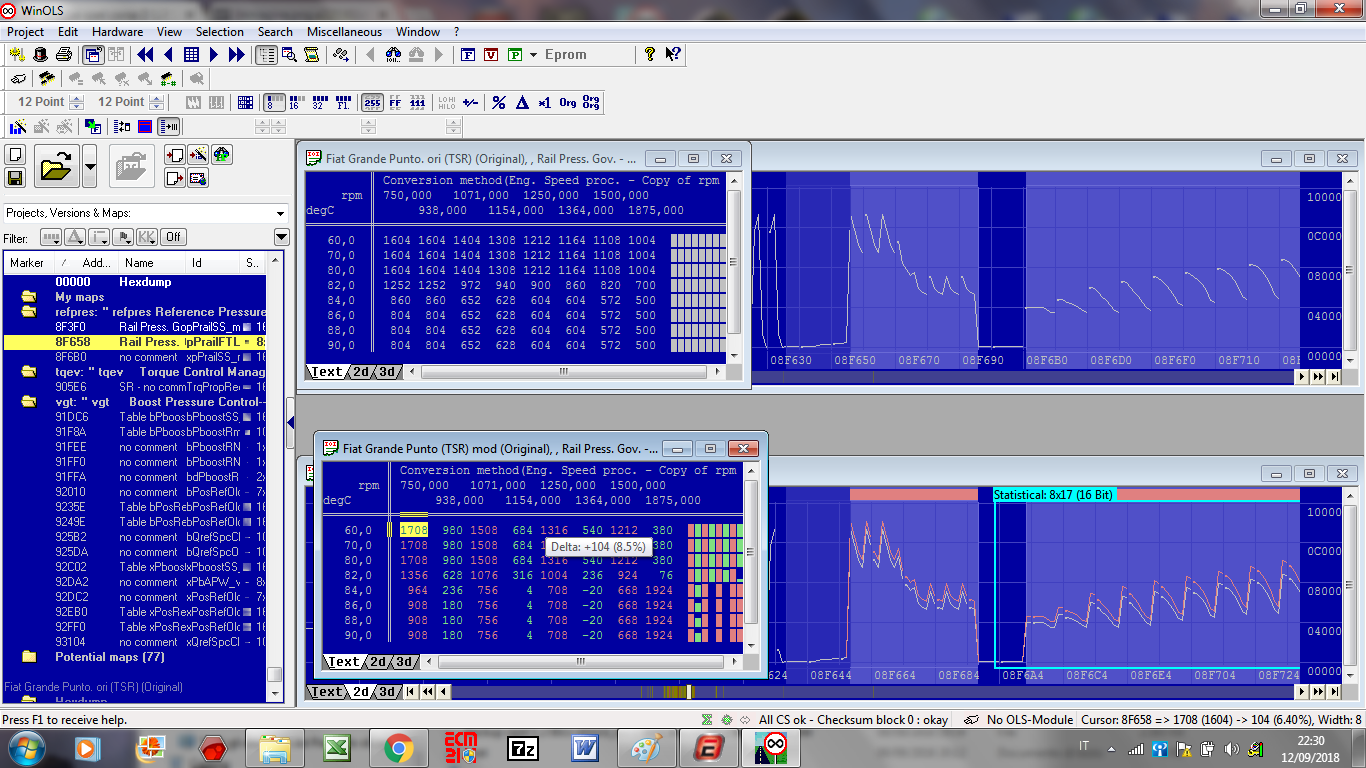Switch to floating point Fl. format

(x=342, y=102)
